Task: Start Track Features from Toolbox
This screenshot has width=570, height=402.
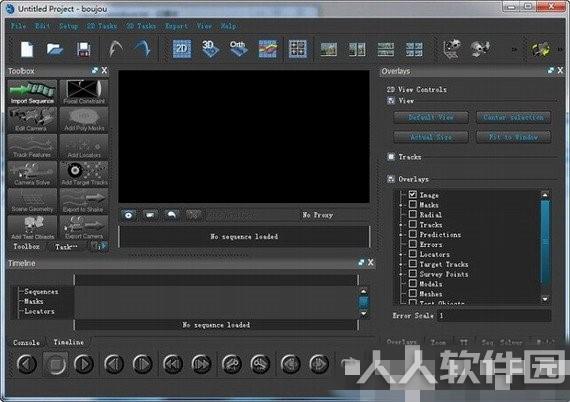Action: coord(32,147)
